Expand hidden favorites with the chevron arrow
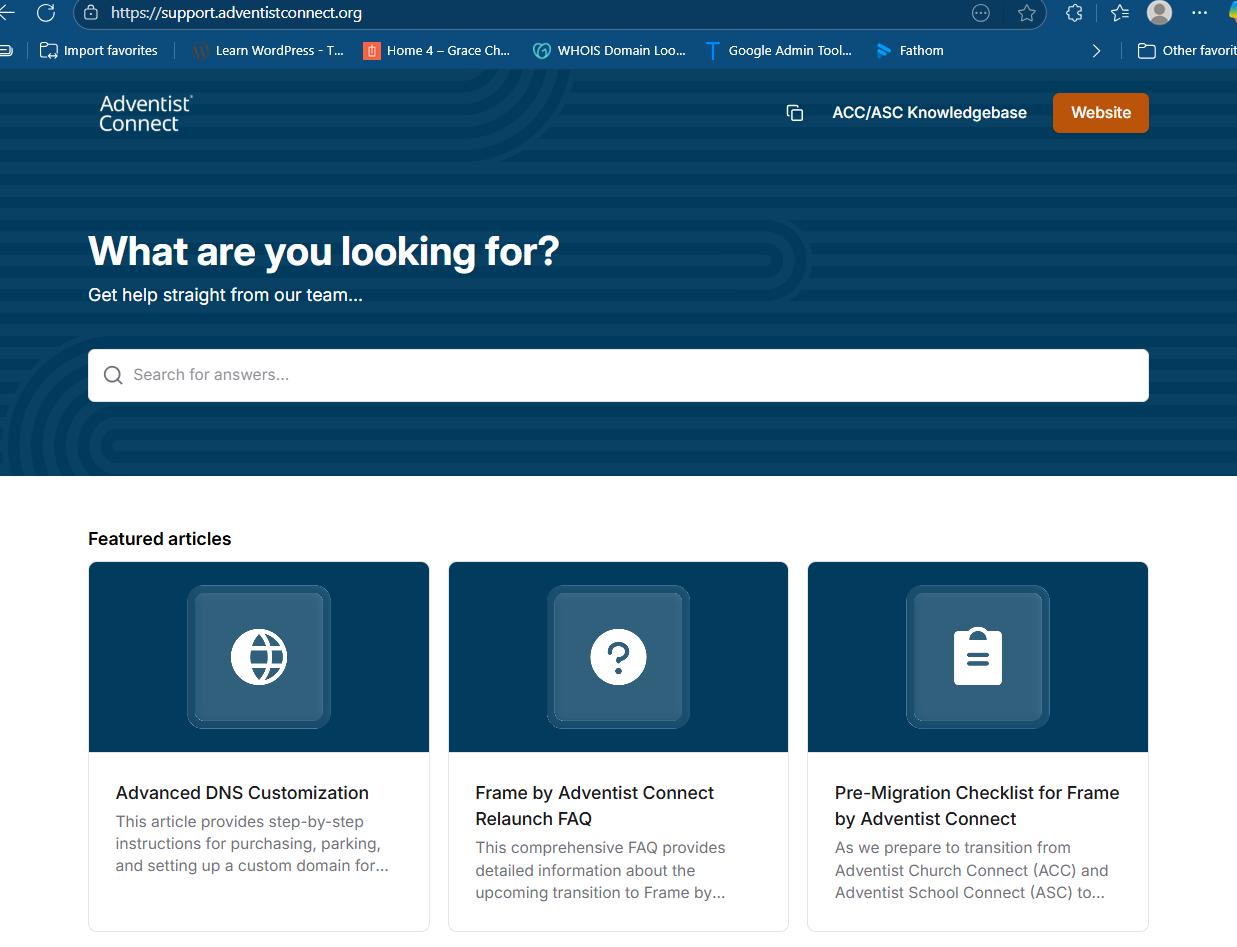 1096,50
